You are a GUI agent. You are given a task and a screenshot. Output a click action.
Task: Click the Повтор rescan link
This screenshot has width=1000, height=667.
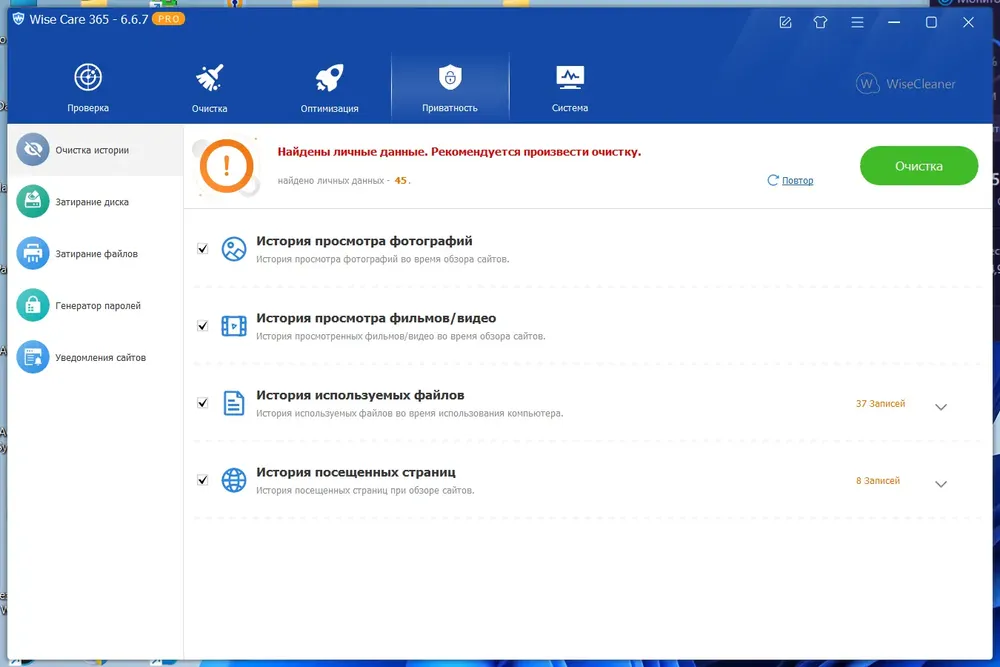point(796,181)
